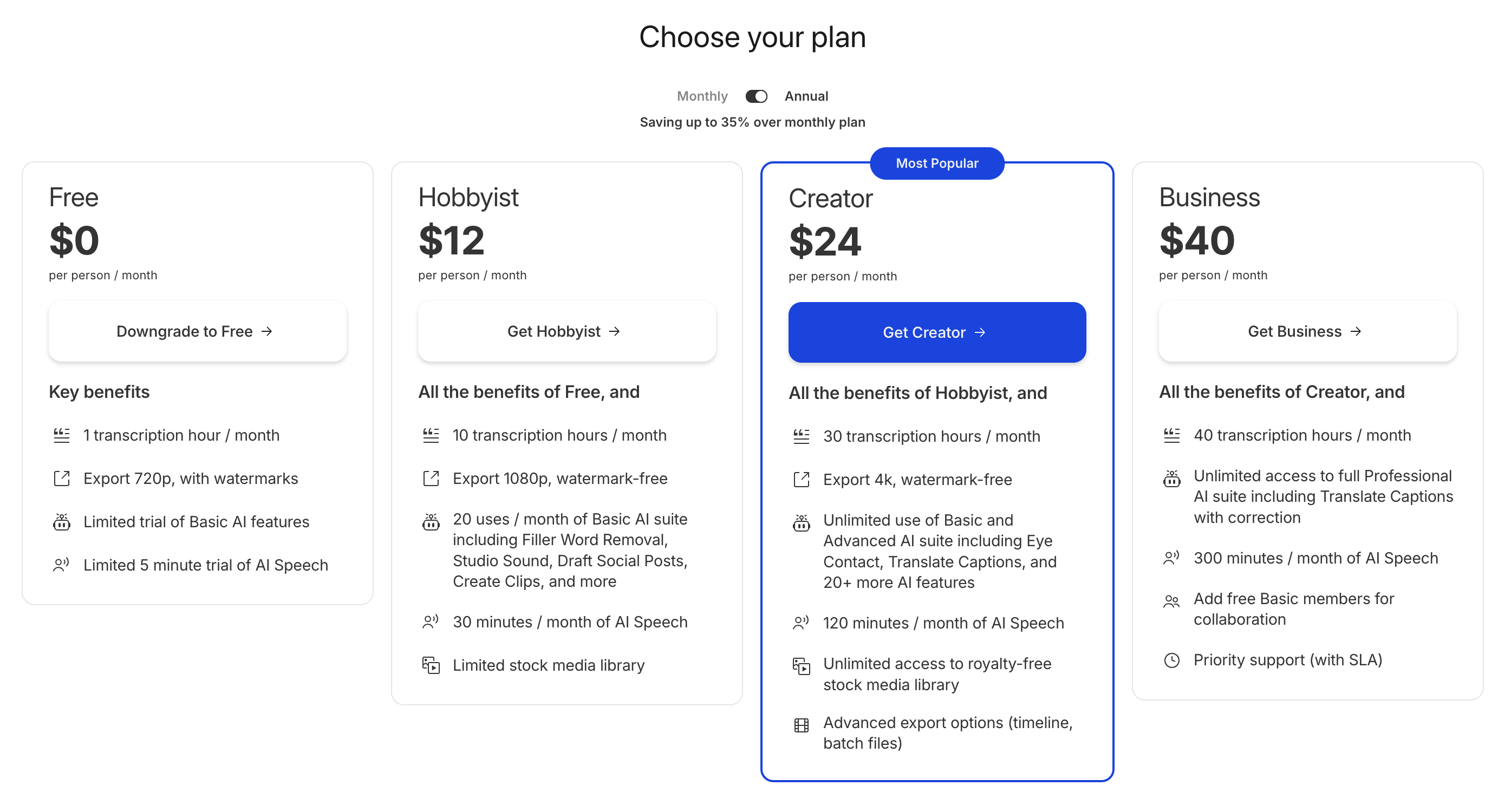The image size is (1511, 812).
Task: Click film icon next to Advanced export options
Action: [801, 726]
